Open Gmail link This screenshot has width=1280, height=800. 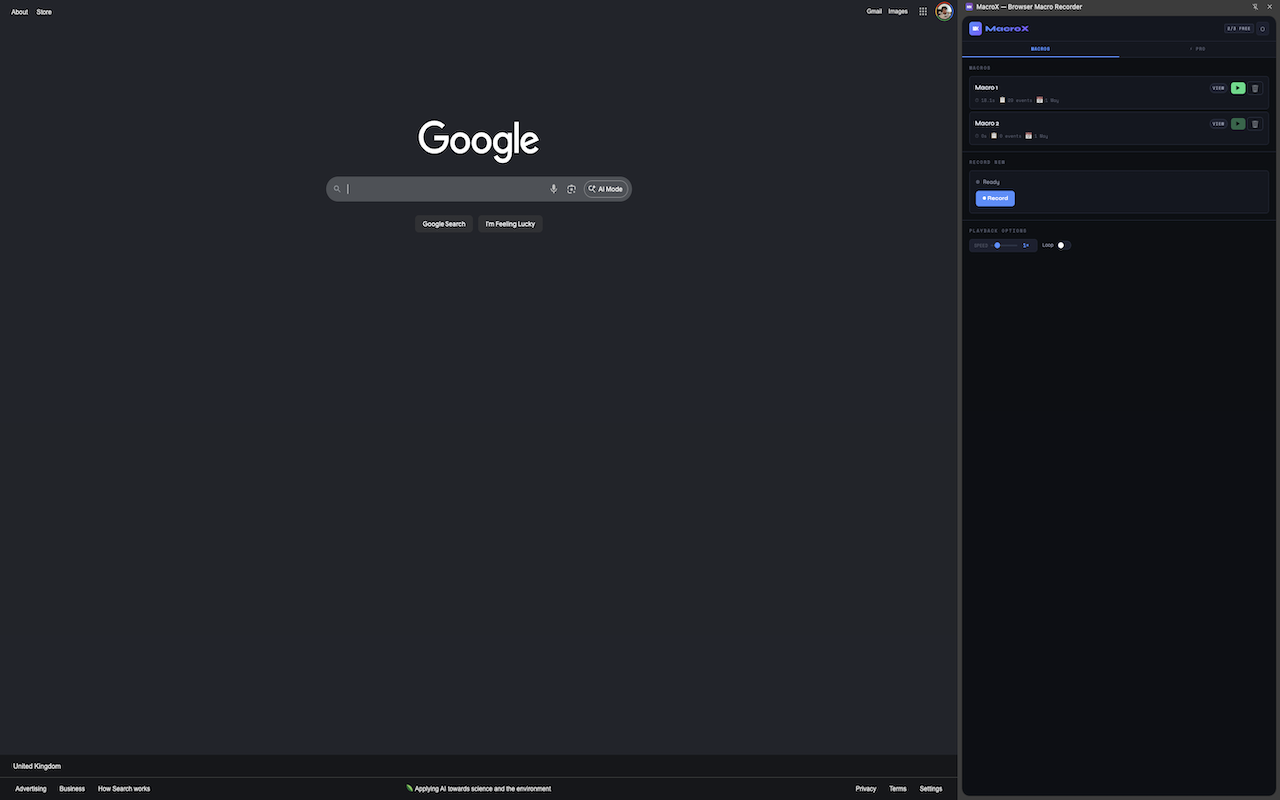pos(874,12)
